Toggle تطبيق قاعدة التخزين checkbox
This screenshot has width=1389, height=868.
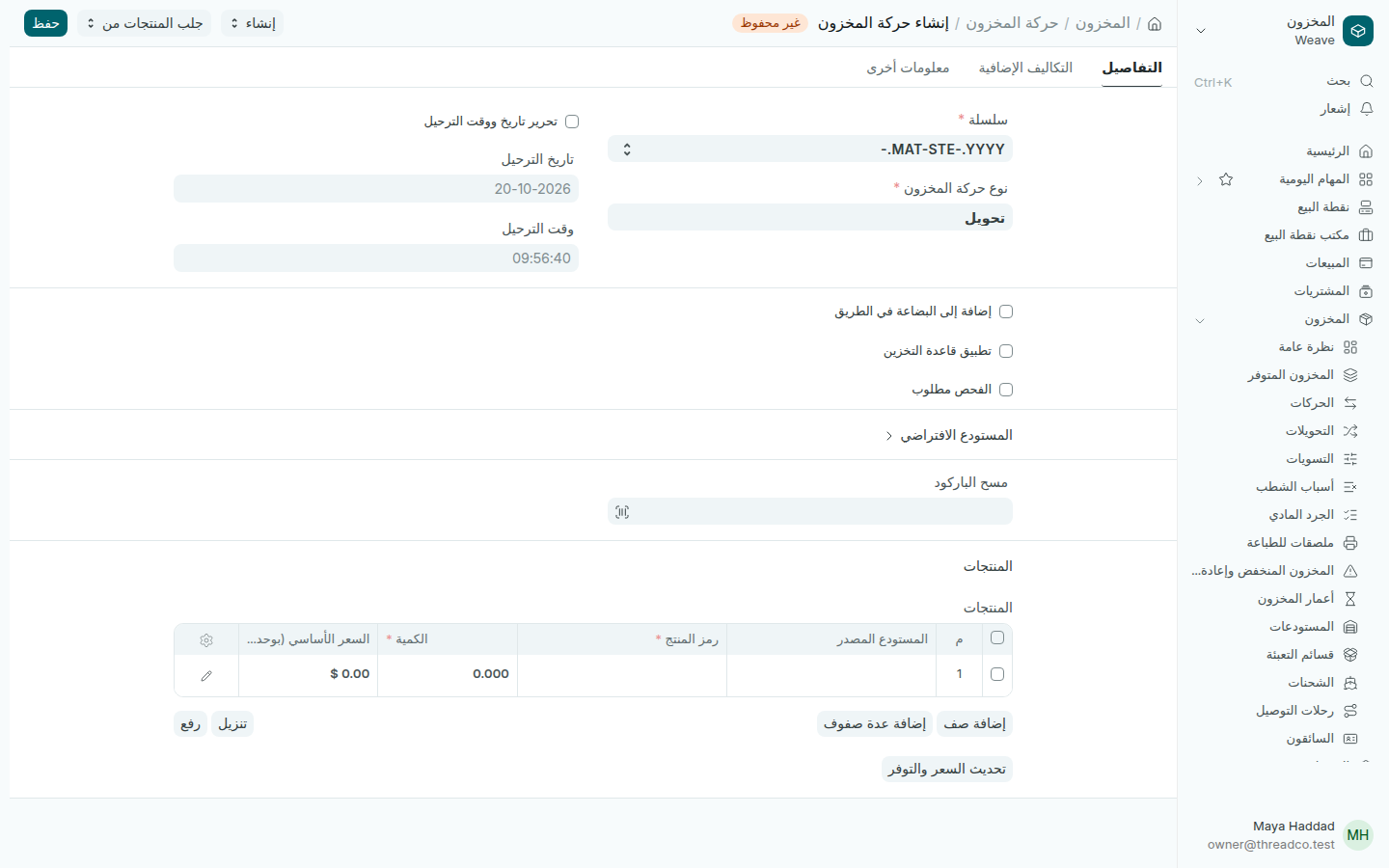tap(1006, 351)
